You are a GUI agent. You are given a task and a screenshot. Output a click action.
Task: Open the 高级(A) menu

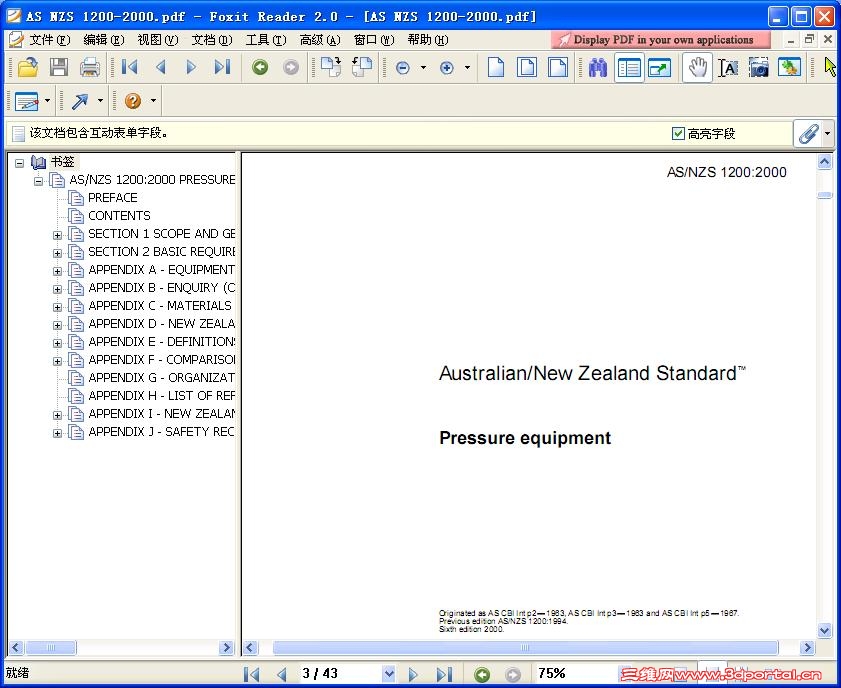coord(320,40)
